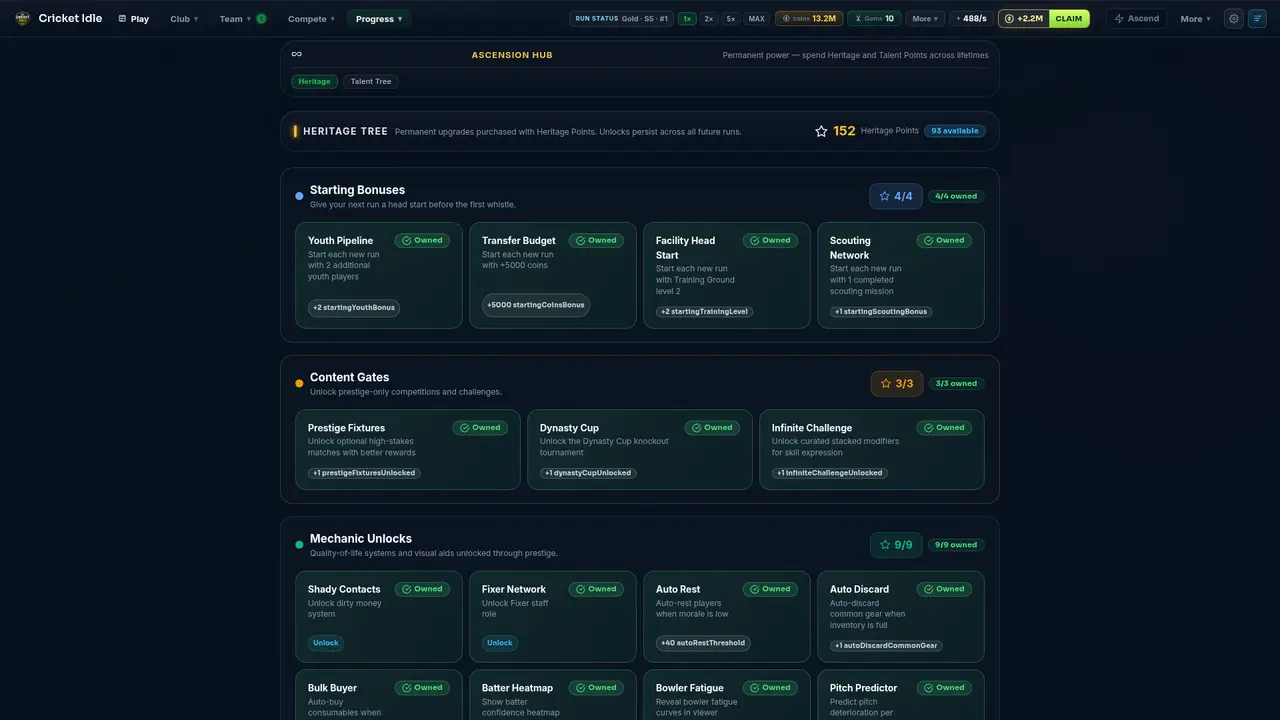
Task: Click the blue list icon beside settings
Action: point(1257,18)
